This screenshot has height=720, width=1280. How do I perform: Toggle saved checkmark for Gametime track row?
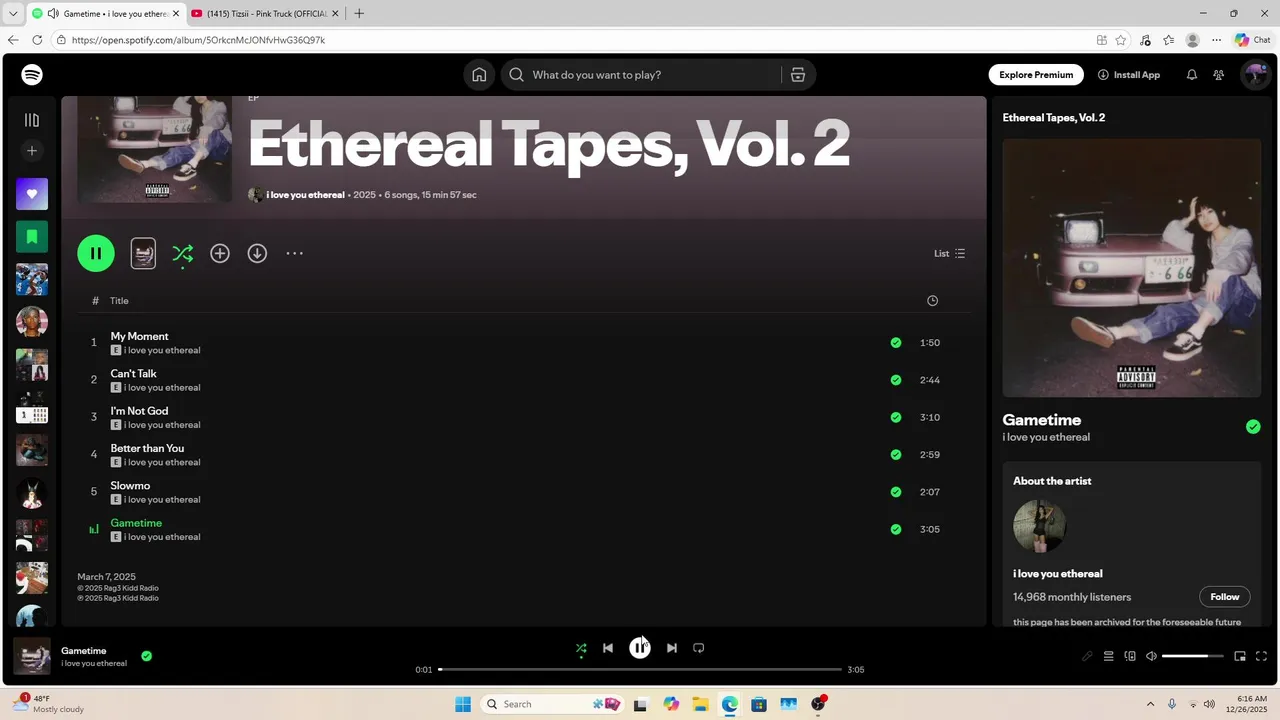[896, 529]
